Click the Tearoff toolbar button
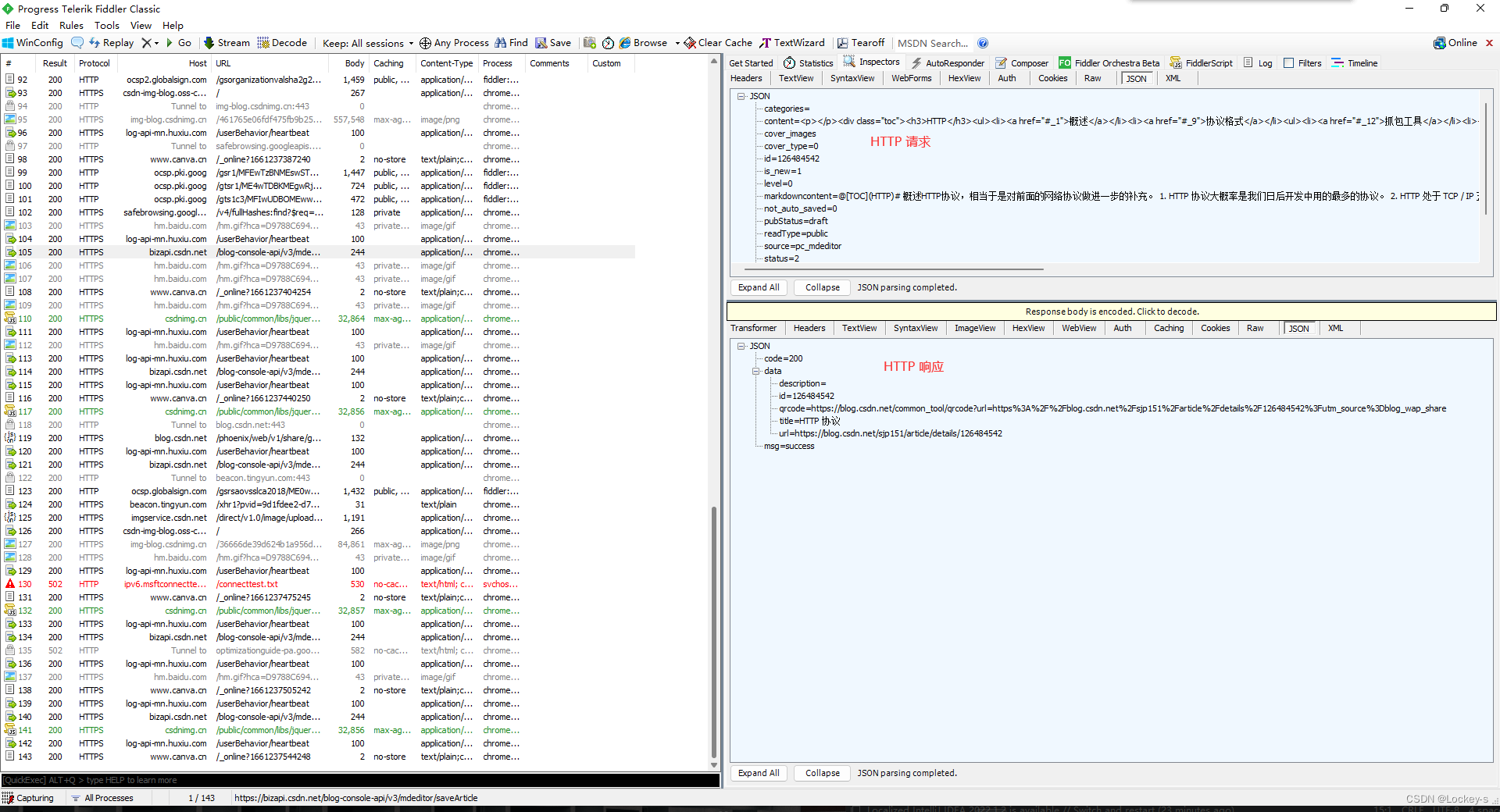This screenshot has width=1500, height=812. point(861,43)
